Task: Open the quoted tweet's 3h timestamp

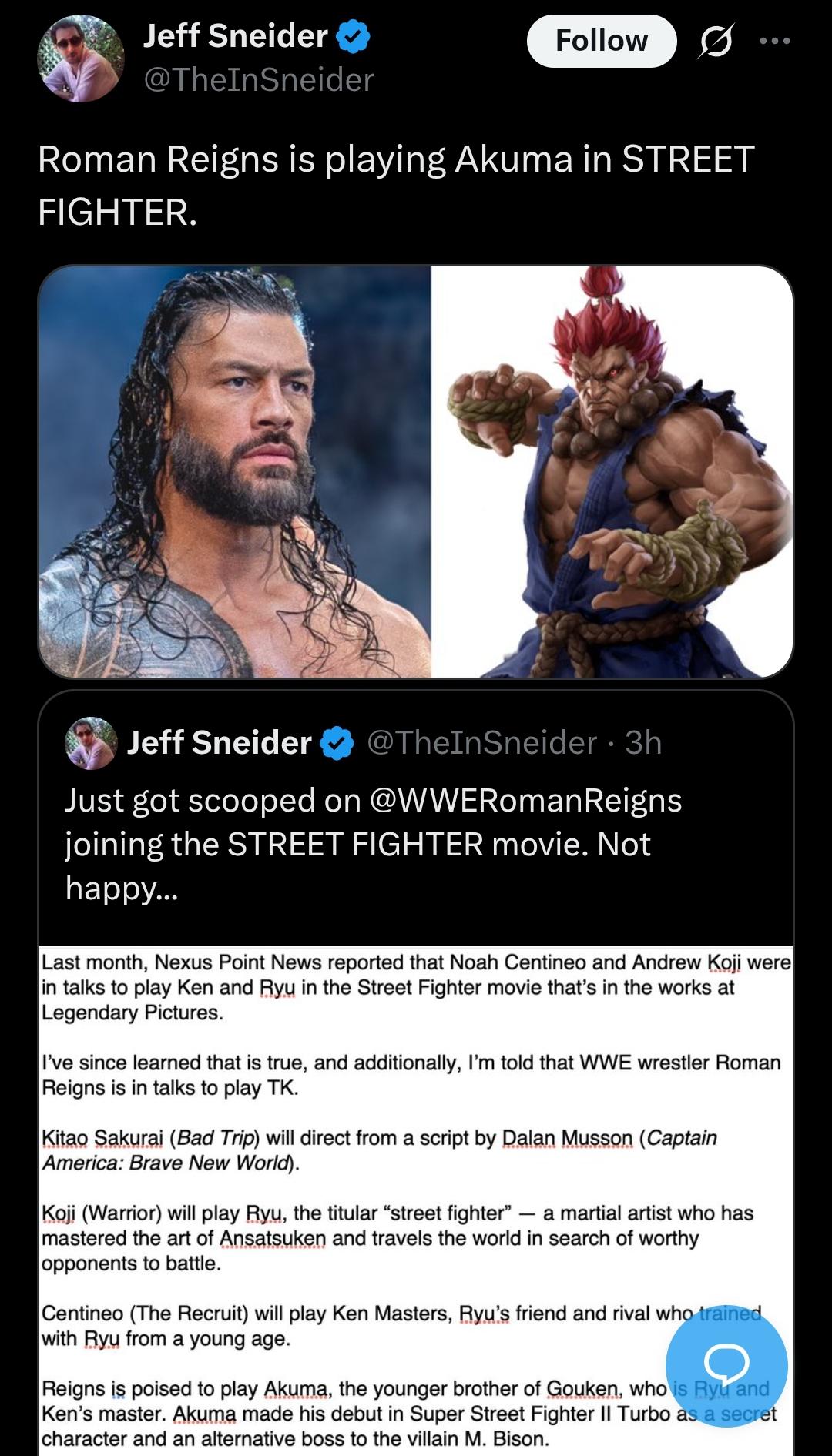Action: click(x=644, y=742)
